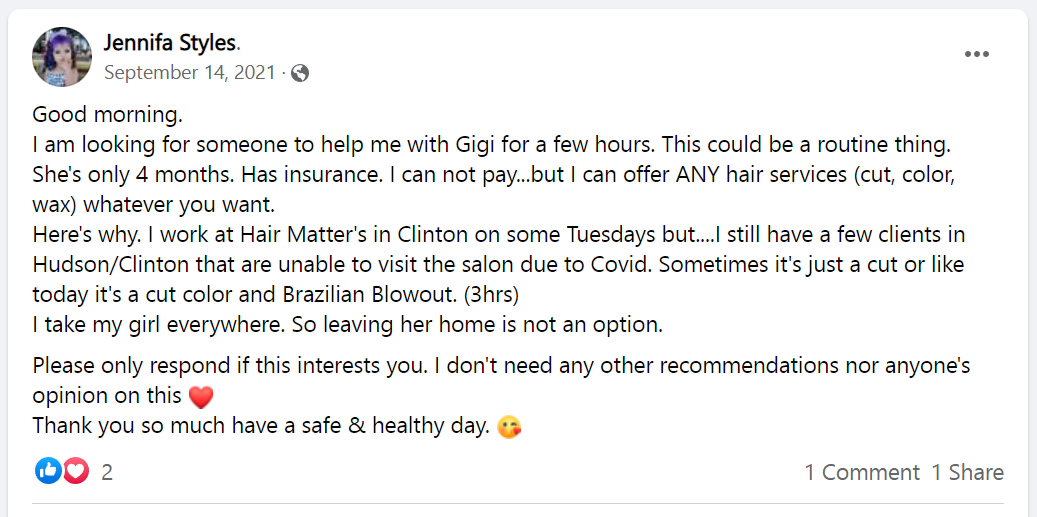Click the 'Thank you so much' closing line
The width and height of the screenshot is (1037, 517).
click(261, 426)
